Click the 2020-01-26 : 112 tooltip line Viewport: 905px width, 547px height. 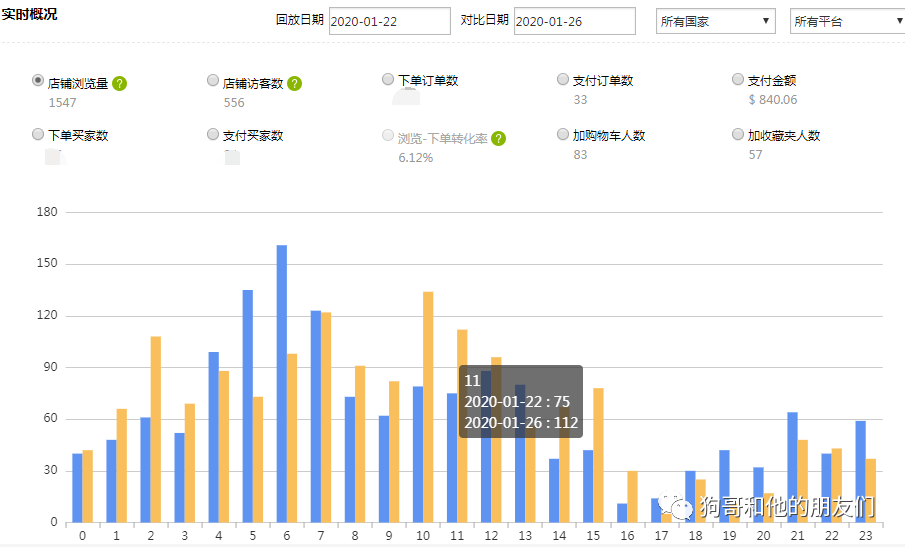[x=521, y=422]
